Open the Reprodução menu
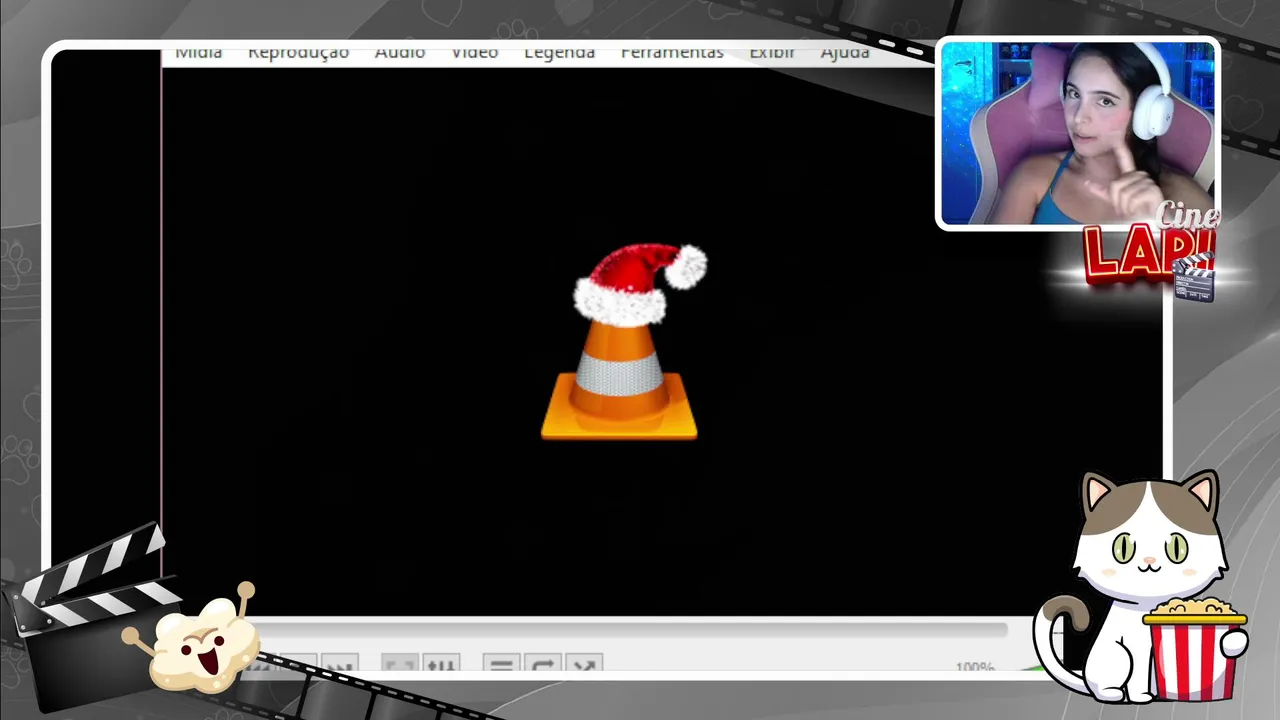 pos(298,53)
